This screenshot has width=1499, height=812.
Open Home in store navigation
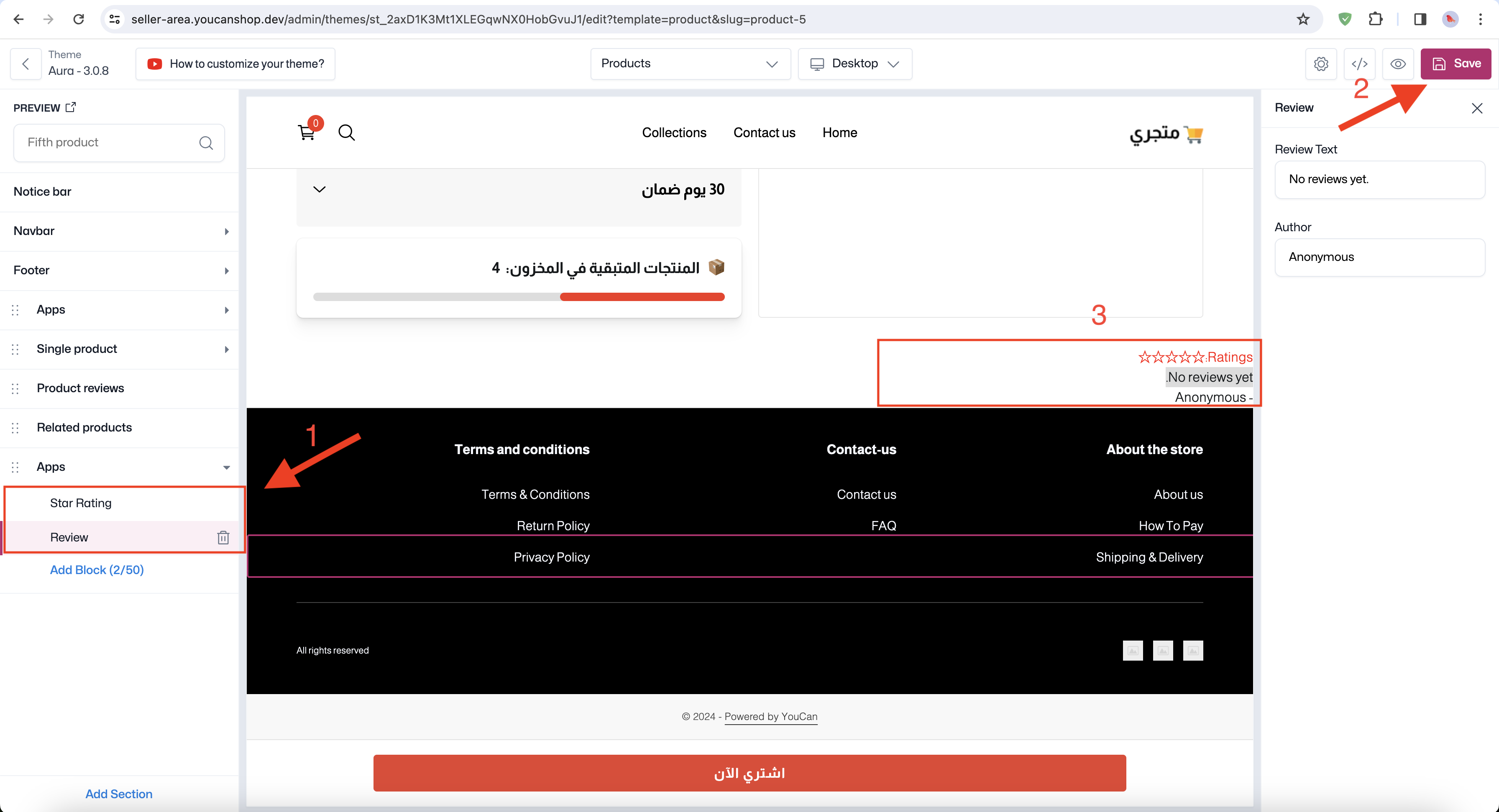pos(839,133)
